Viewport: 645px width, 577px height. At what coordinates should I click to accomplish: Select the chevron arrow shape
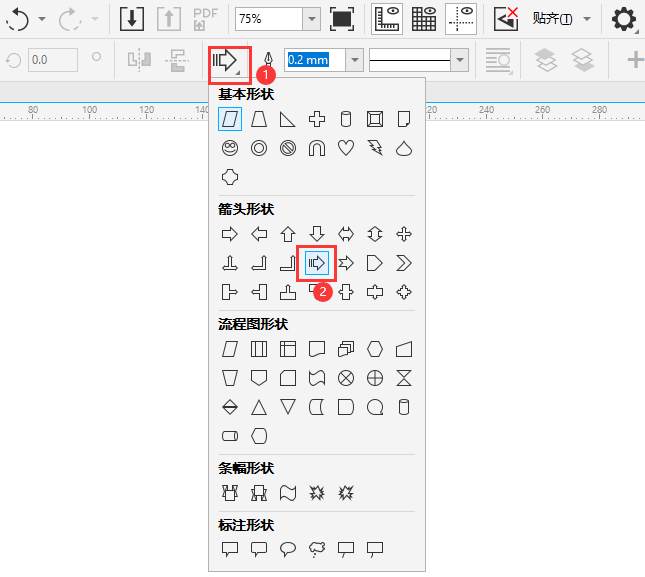[x=404, y=263]
